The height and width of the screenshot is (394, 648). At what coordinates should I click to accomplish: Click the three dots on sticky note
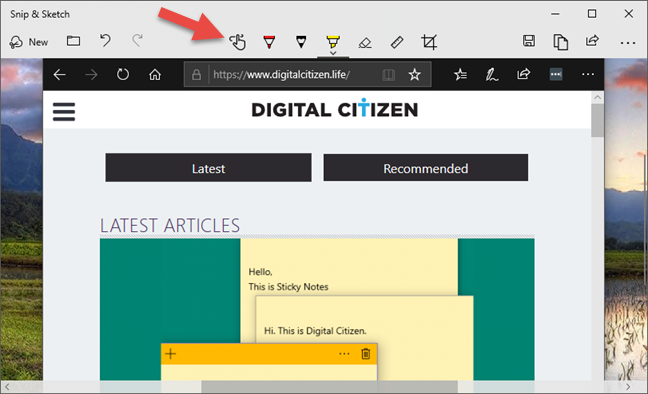(x=344, y=354)
